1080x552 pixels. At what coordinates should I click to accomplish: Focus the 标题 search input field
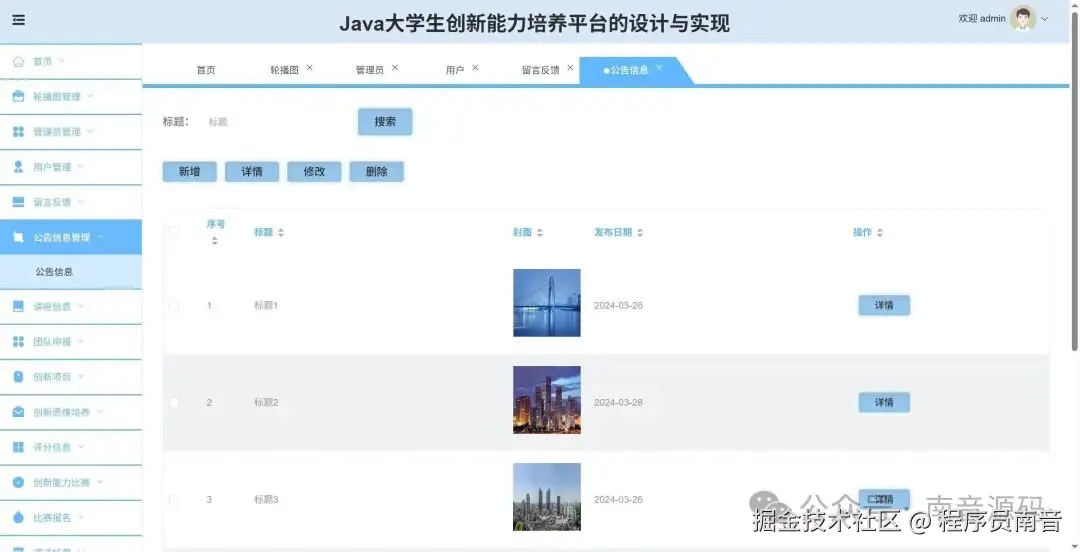[274, 122]
